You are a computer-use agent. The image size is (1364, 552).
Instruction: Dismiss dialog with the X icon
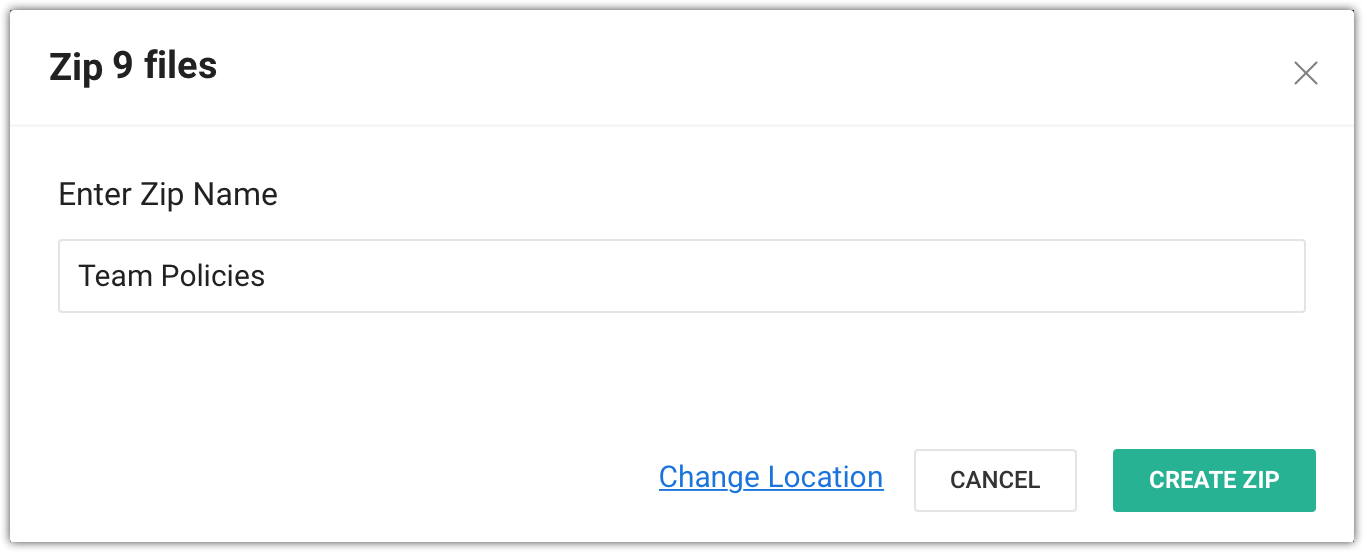pos(1305,73)
